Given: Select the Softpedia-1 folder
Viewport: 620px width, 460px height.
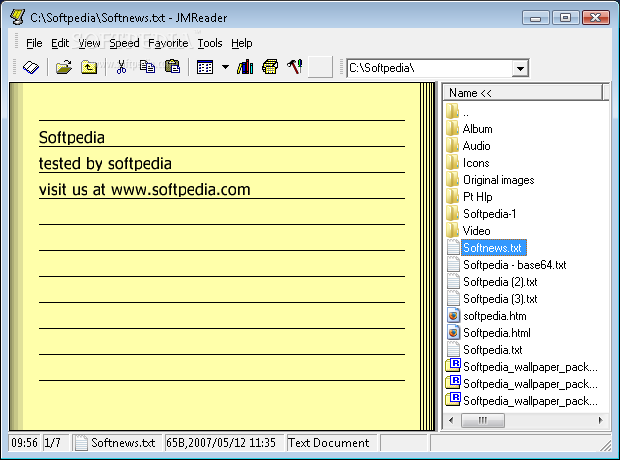Looking at the screenshot, I should click(490, 214).
